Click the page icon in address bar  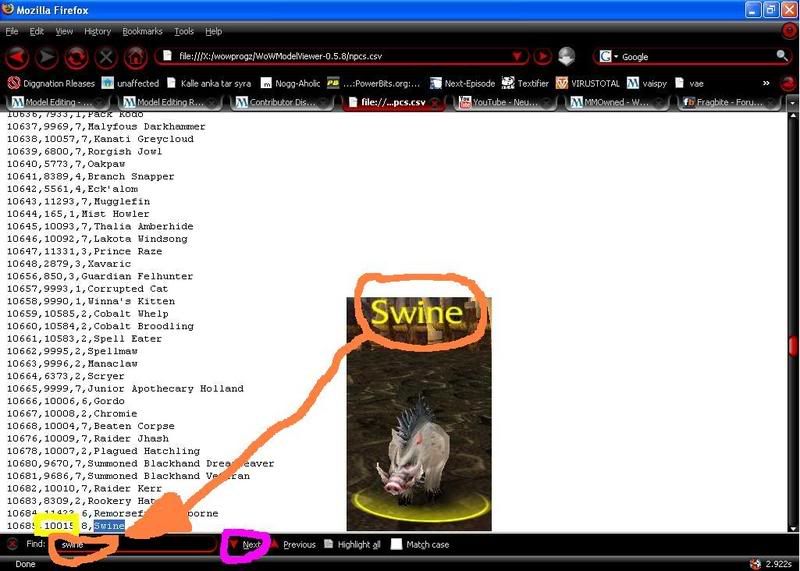point(167,56)
